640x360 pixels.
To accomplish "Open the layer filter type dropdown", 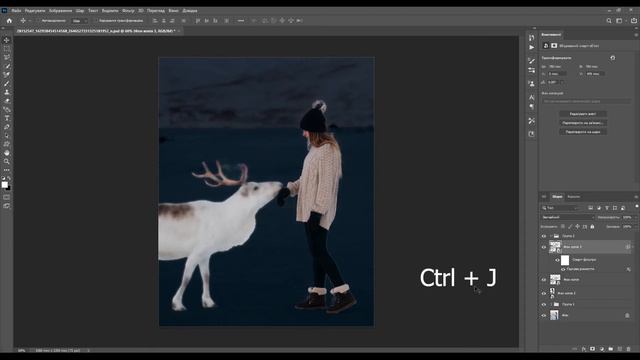I will click(x=561, y=208).
